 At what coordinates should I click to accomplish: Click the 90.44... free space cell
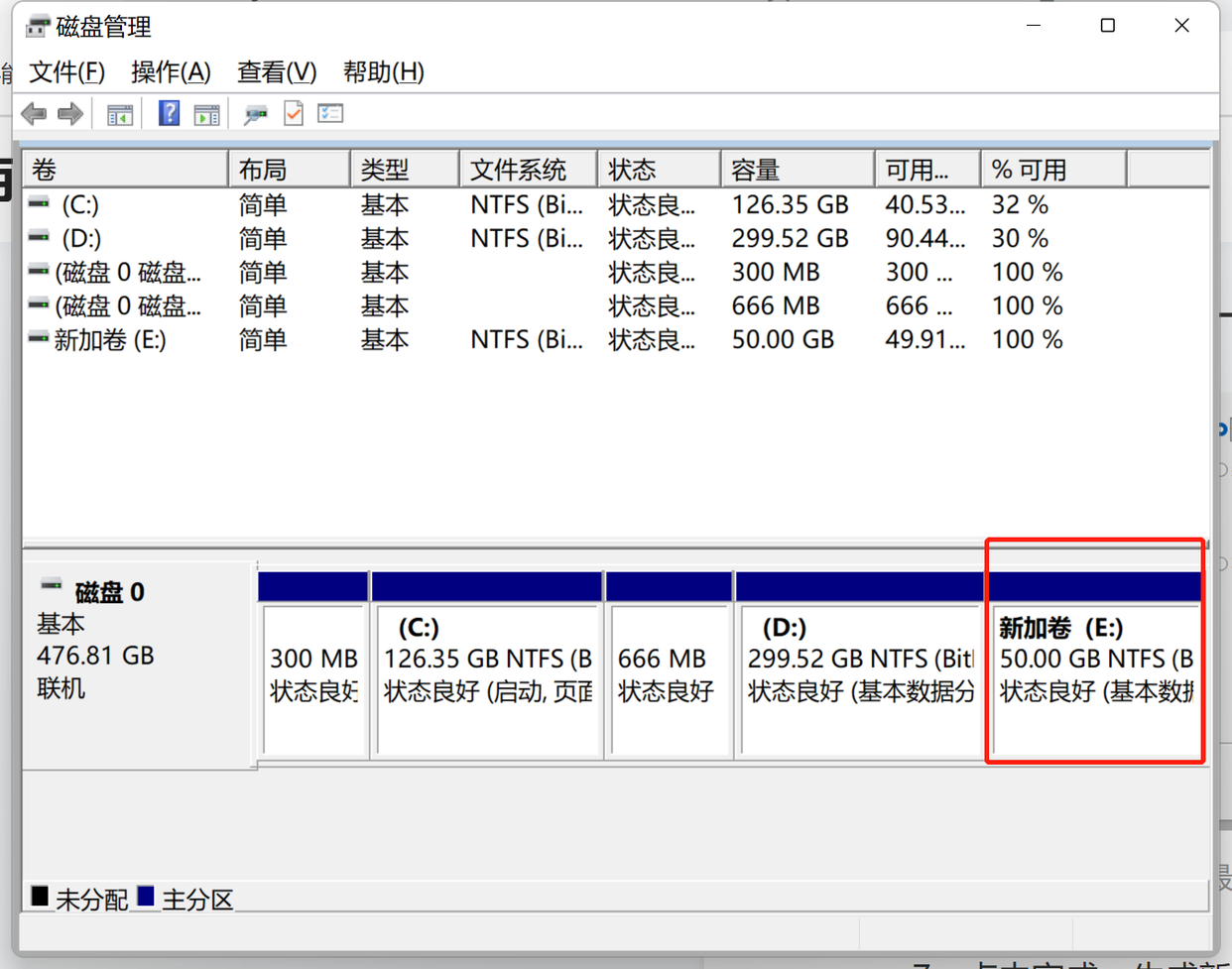[x=925, y=238]
